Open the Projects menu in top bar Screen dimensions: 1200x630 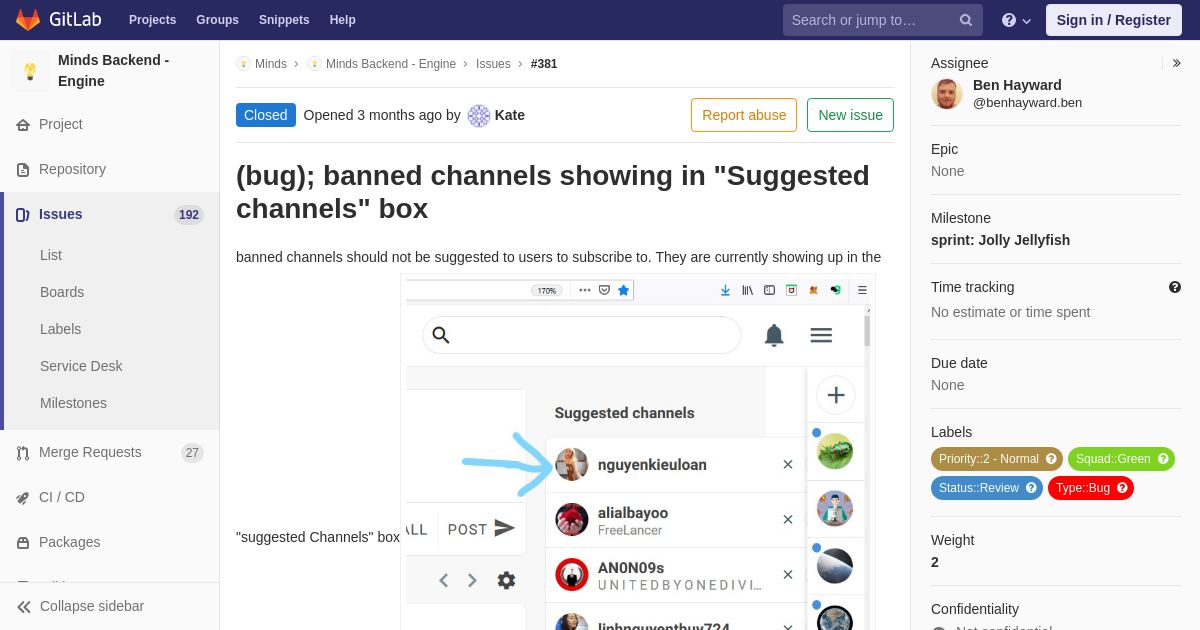153,20
